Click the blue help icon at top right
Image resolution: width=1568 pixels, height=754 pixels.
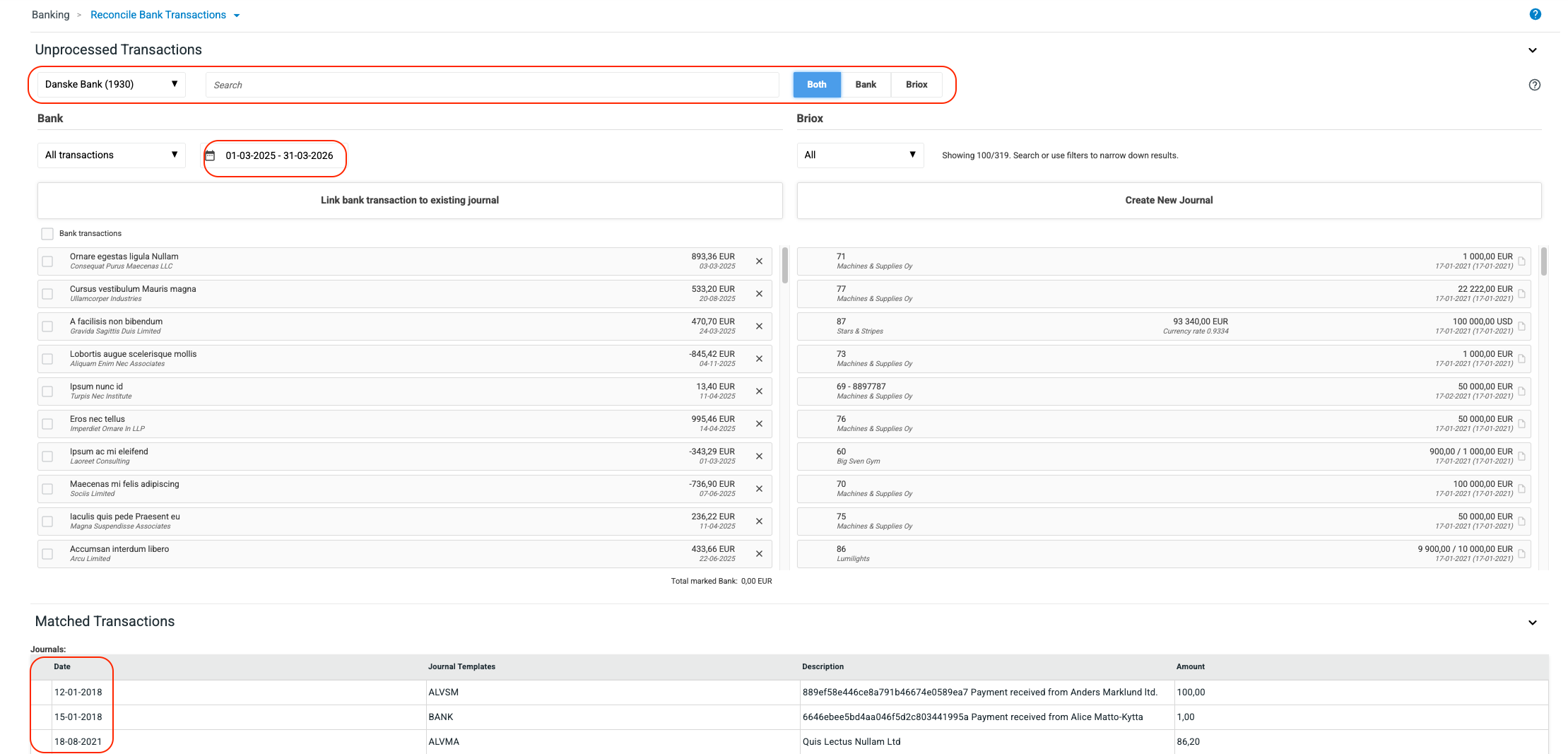coord(1535,14)
